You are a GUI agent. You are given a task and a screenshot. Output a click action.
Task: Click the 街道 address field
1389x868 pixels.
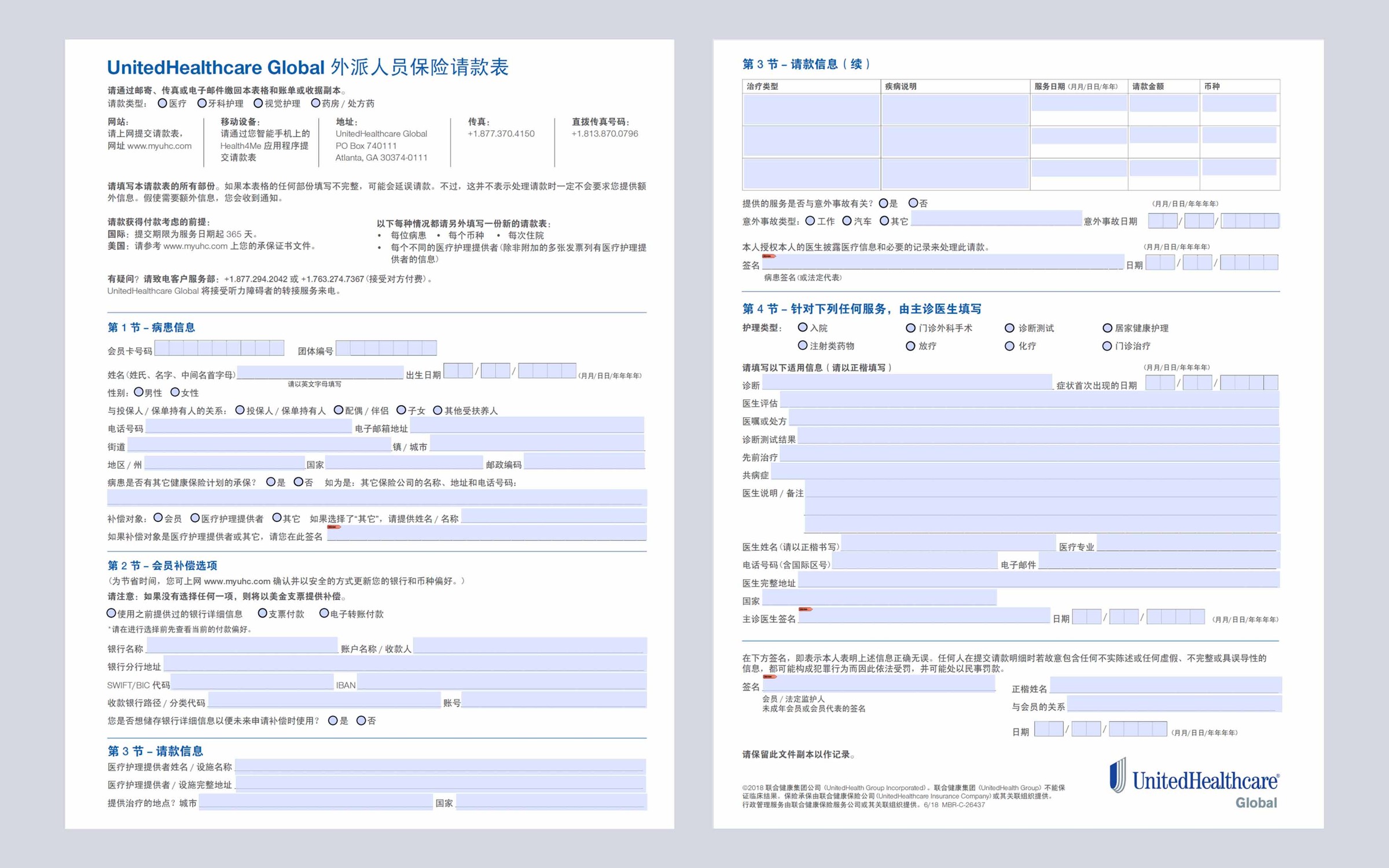259,444
